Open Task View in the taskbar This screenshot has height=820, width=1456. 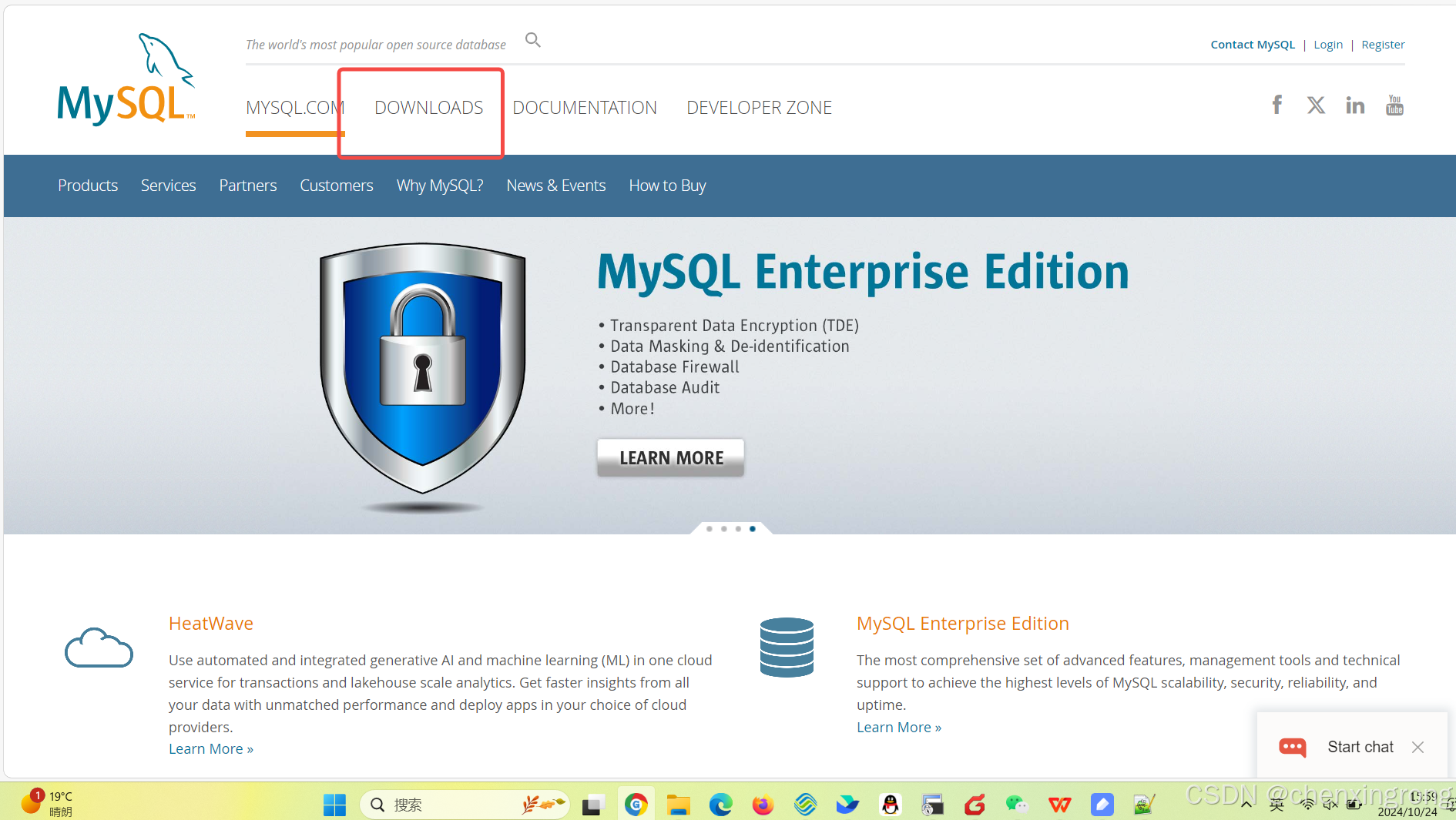coord(592,805)
